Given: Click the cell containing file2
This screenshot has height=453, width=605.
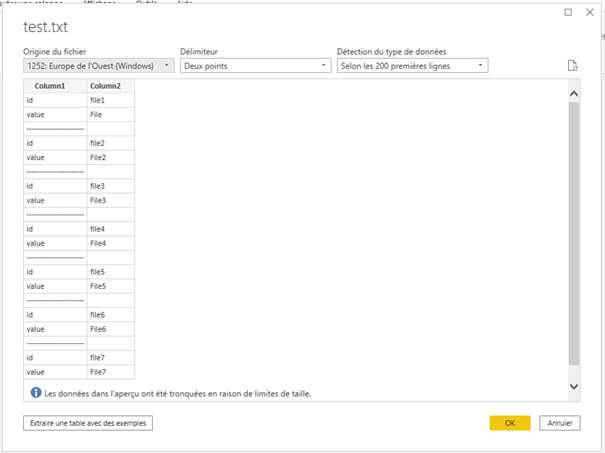Looking at the screenshot, I should pos(111,143).
